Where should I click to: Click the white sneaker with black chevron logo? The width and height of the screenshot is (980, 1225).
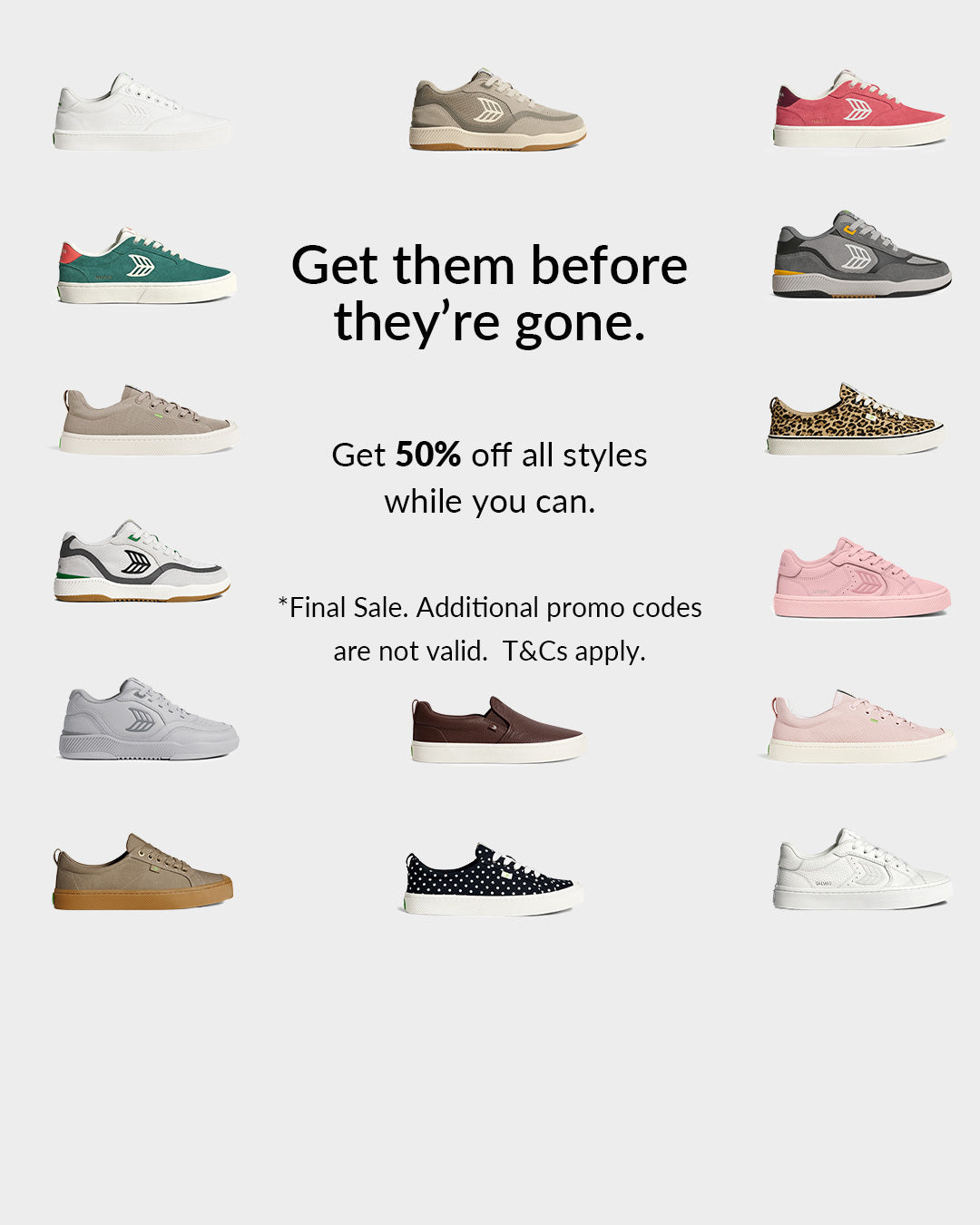pos(142,560)
